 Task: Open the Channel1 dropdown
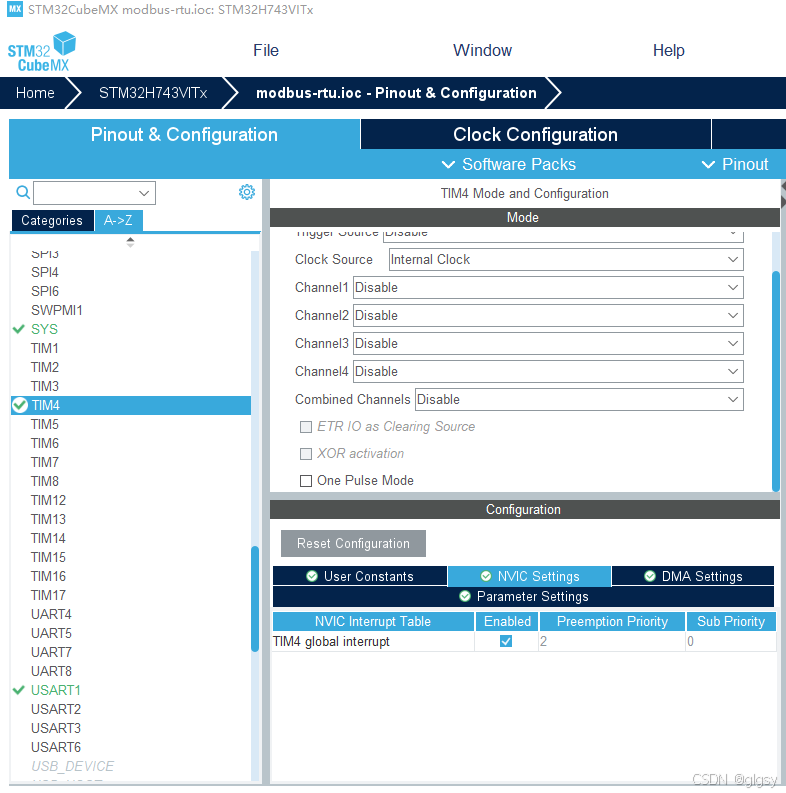click(548, 287)
